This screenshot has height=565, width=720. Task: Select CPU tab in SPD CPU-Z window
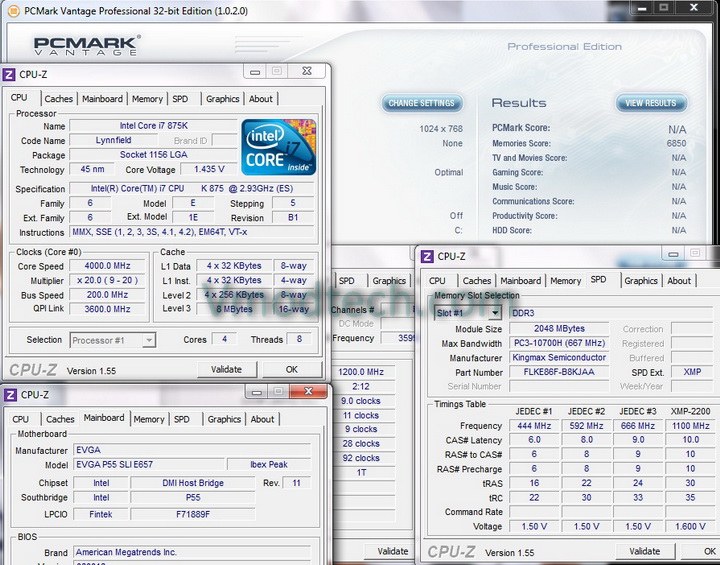click(437, 281)
